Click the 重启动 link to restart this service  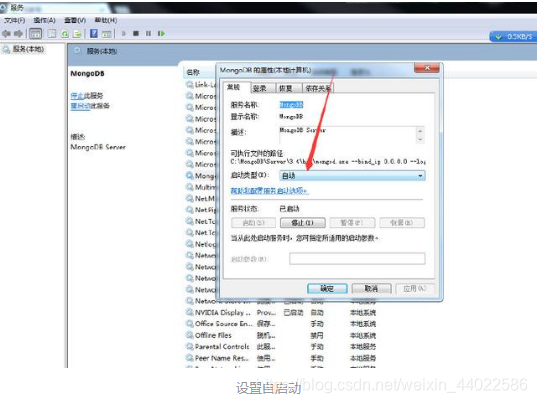(80, 105)
